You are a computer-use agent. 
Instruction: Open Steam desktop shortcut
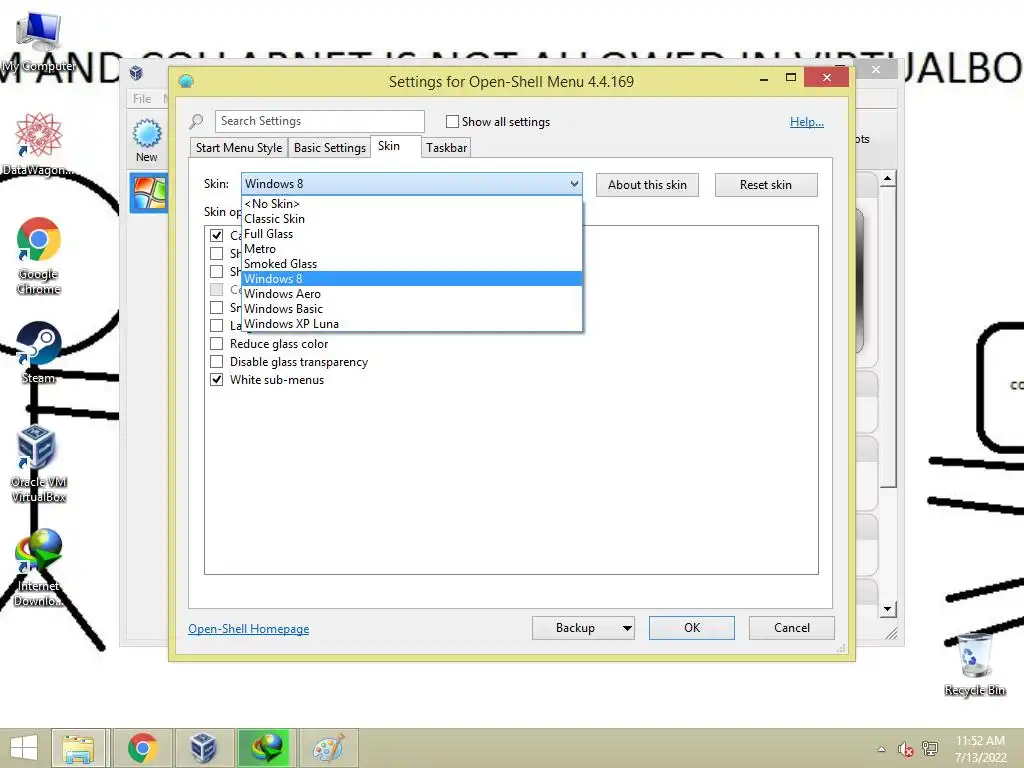point(39,353)
